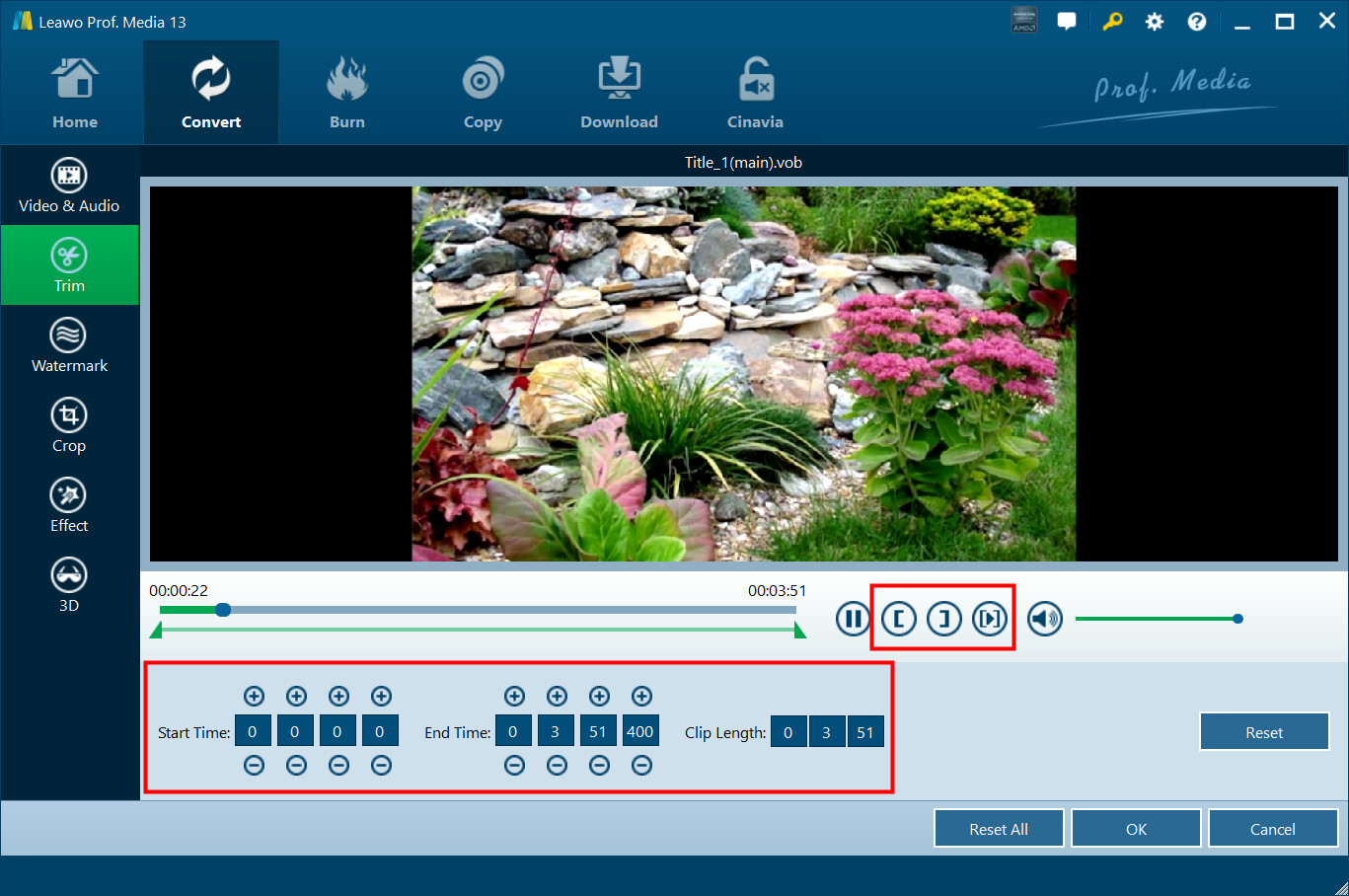Click the green trim end marker

(799, 631)
